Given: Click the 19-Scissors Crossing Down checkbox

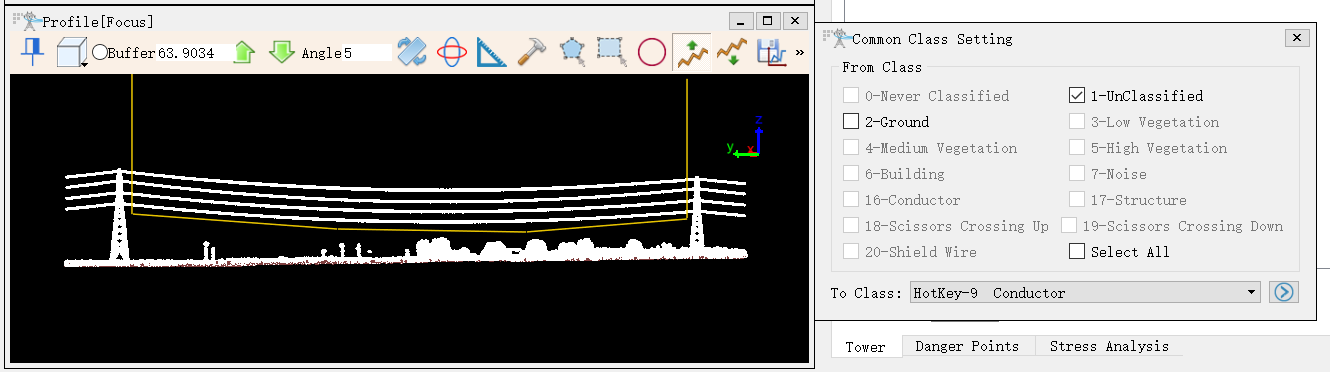Looking at the screenshot, I should [1069, 226].
